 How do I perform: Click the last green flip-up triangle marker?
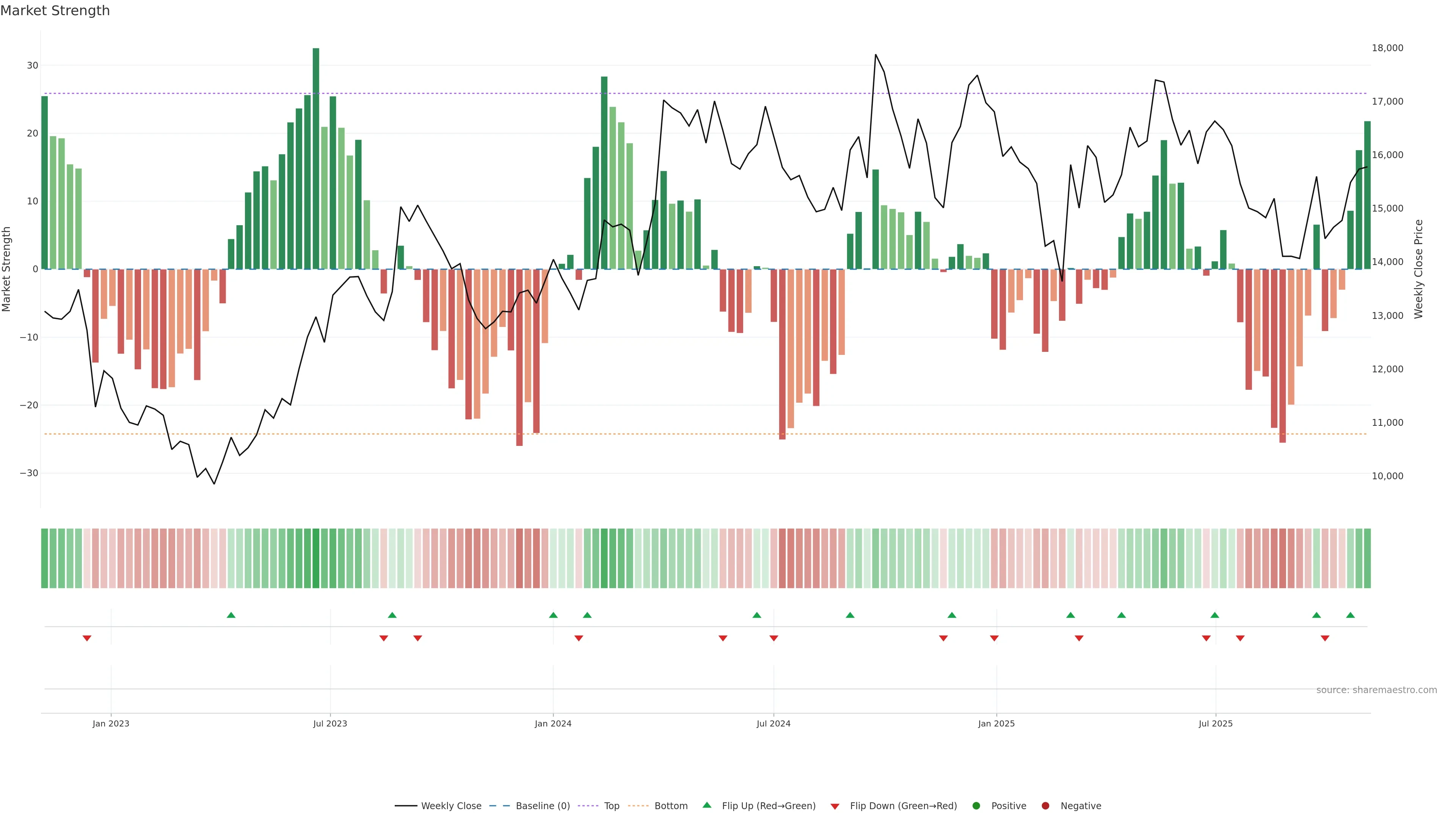pyautogui.click(x=1350, y=615)
